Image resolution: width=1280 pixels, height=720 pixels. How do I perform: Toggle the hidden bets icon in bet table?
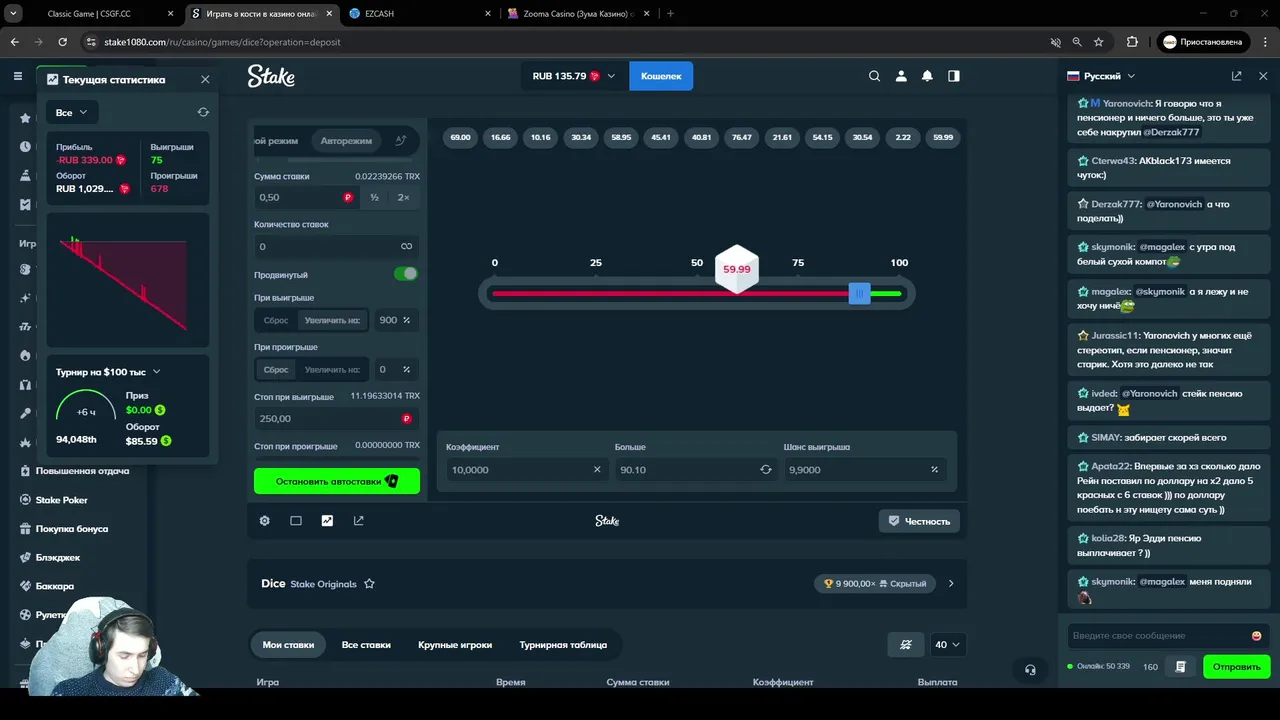906,645
